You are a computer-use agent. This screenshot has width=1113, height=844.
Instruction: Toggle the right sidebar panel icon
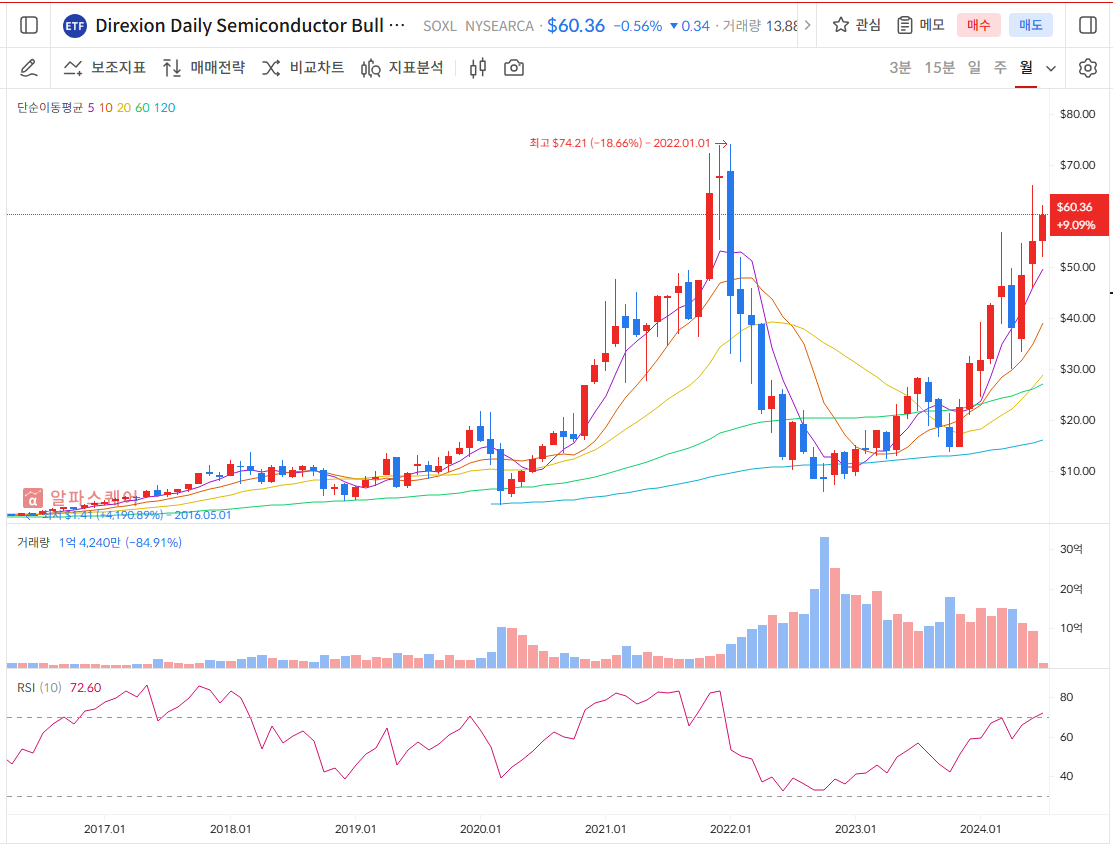click(x=1087, y=26)
